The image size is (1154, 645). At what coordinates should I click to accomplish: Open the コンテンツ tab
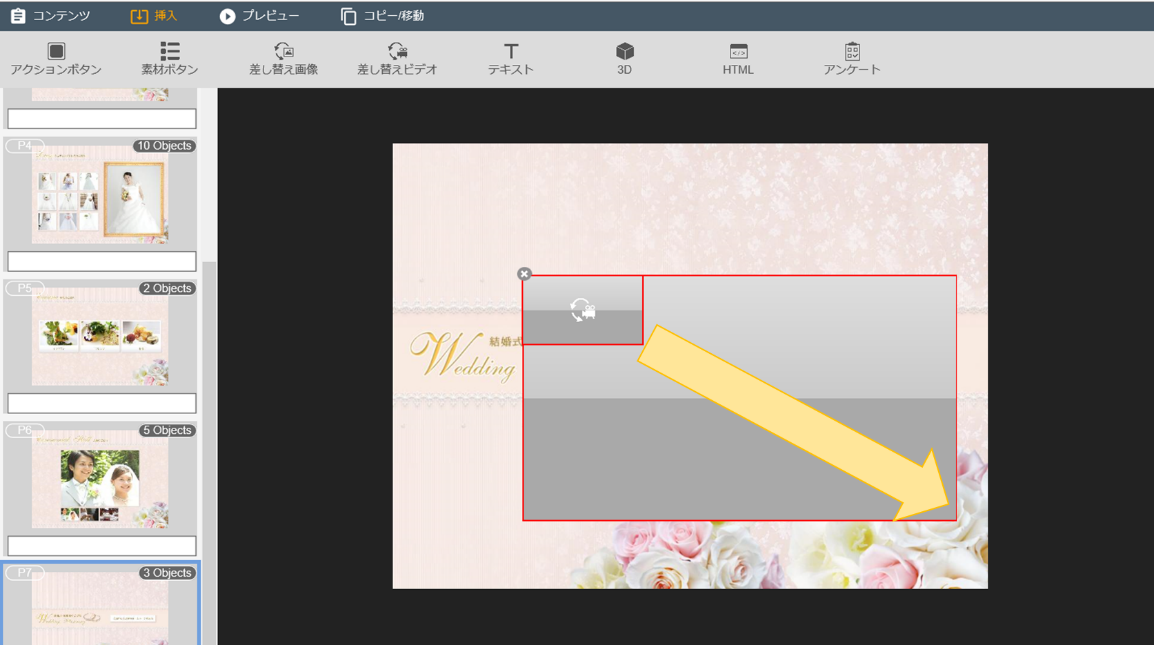pos(50,16)
